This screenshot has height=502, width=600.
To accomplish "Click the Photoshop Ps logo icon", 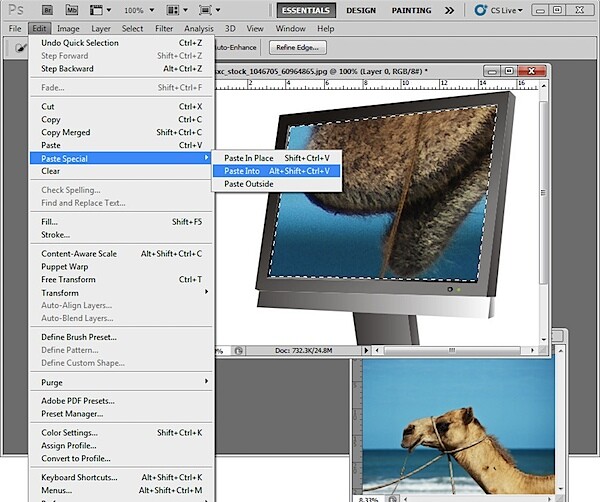I will click(x=16, y=10).
